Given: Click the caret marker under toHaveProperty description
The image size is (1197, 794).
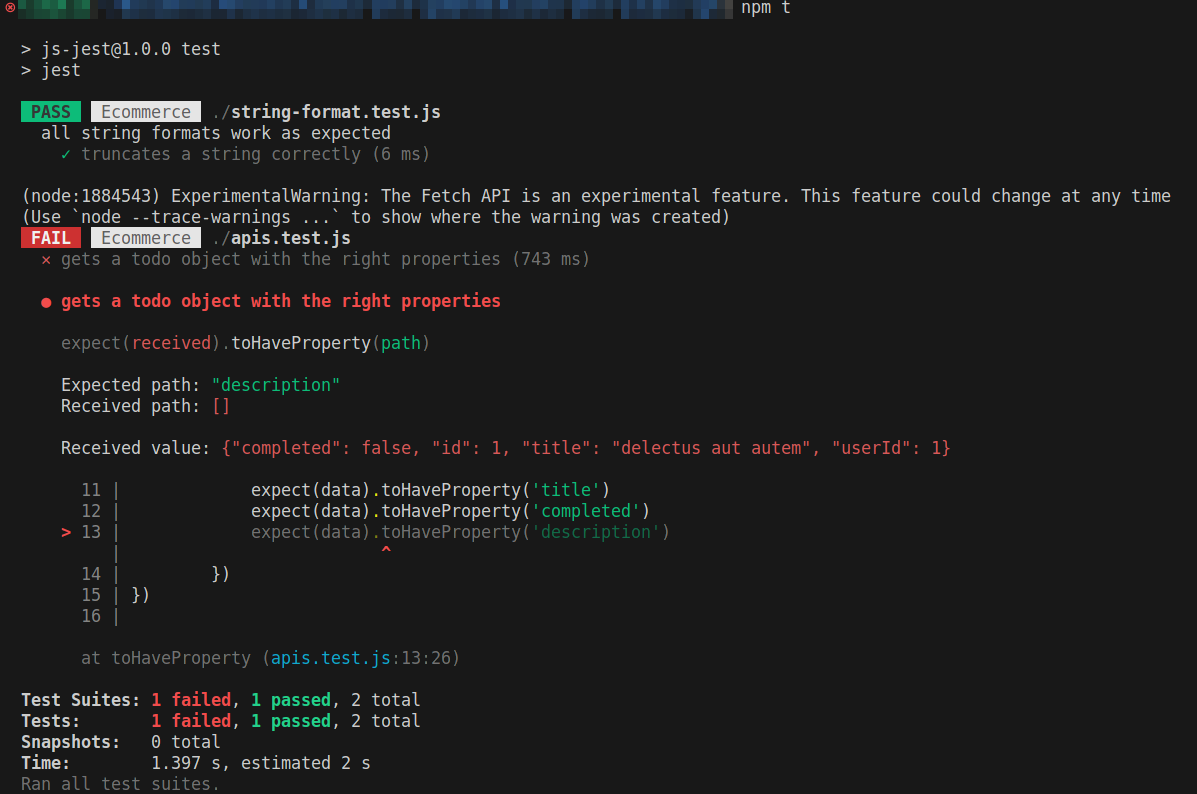Looking at the screenshot, I should click(x=386, y=548).
